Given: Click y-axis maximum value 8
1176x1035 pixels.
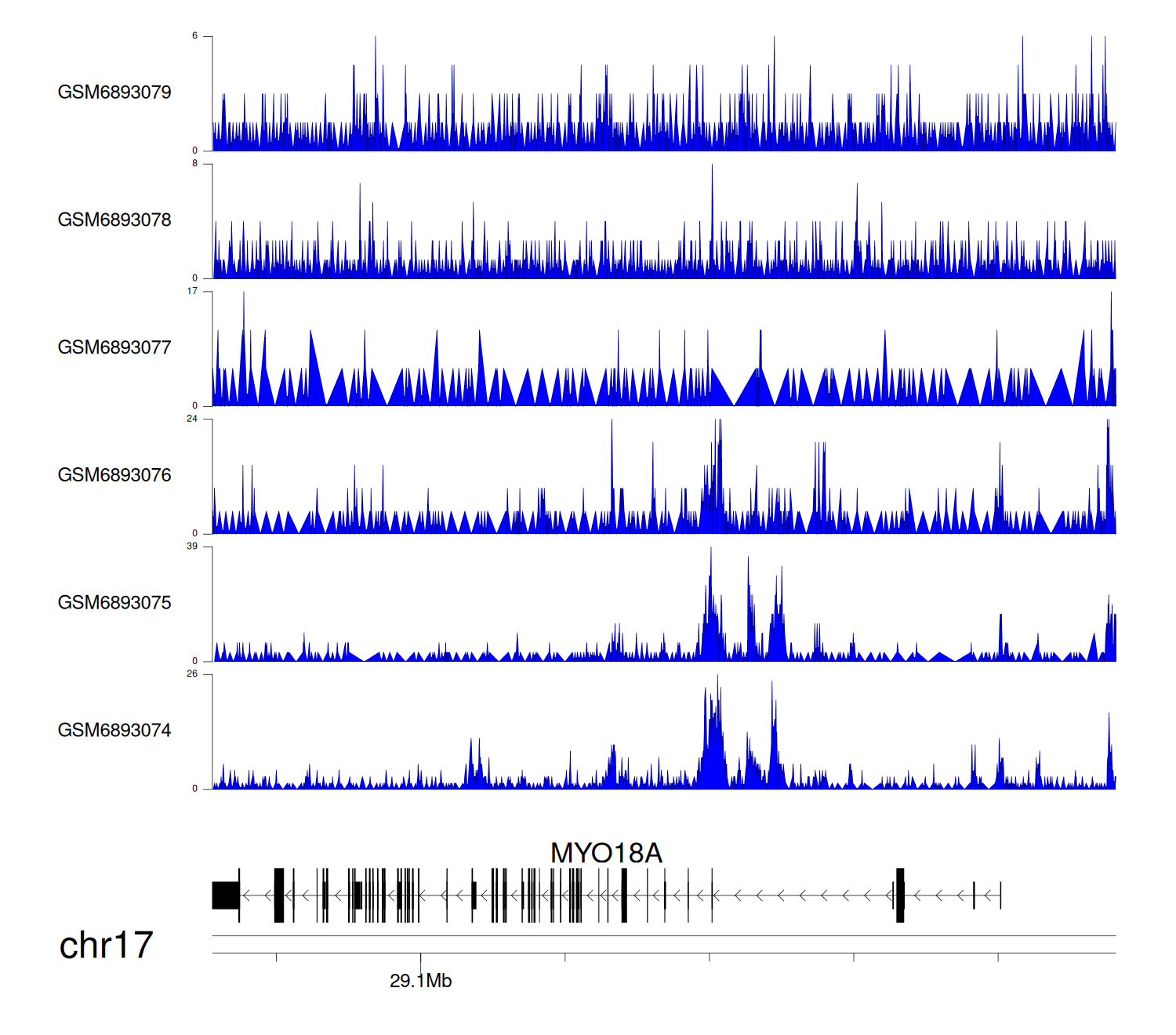Looking at the screenshot, I should point(195,163).
